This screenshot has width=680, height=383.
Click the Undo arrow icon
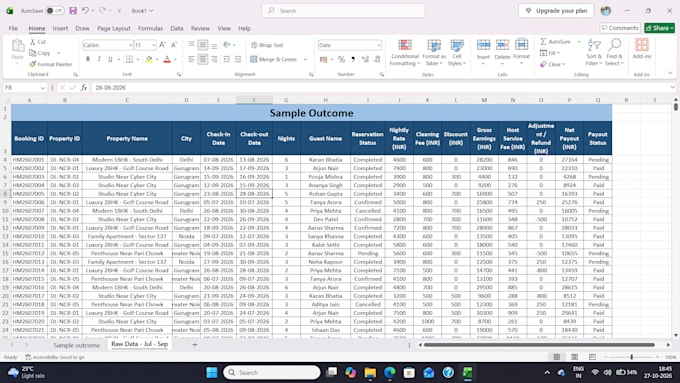(x=85, y=10)
